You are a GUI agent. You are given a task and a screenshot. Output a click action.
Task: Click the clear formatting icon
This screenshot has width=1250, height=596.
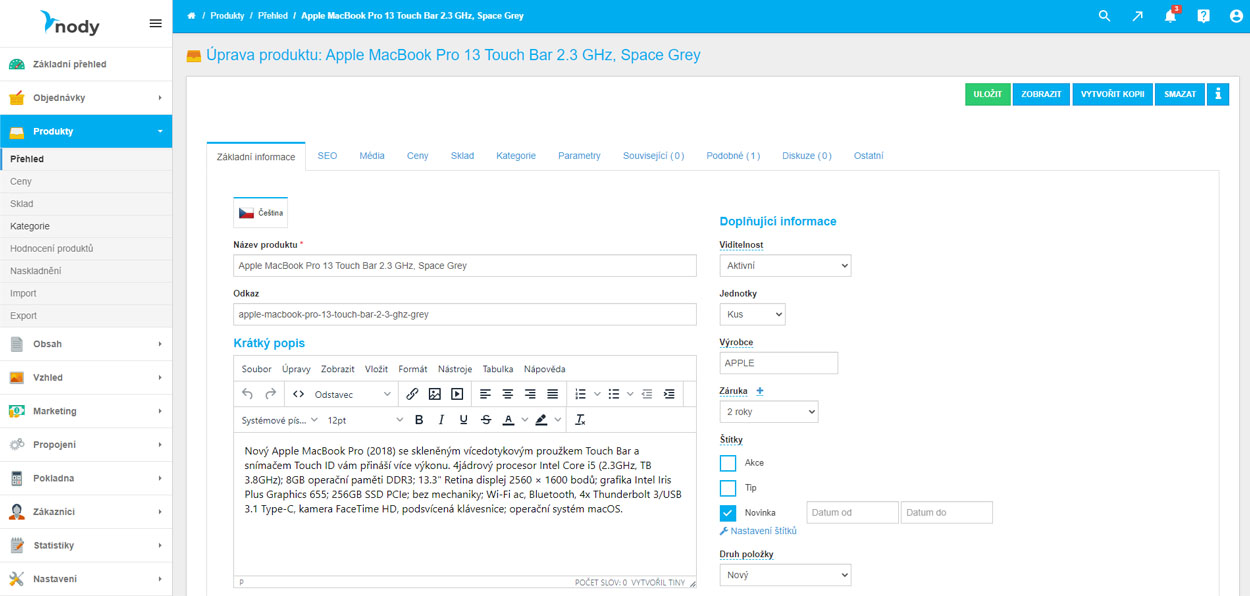coord(580,420)
